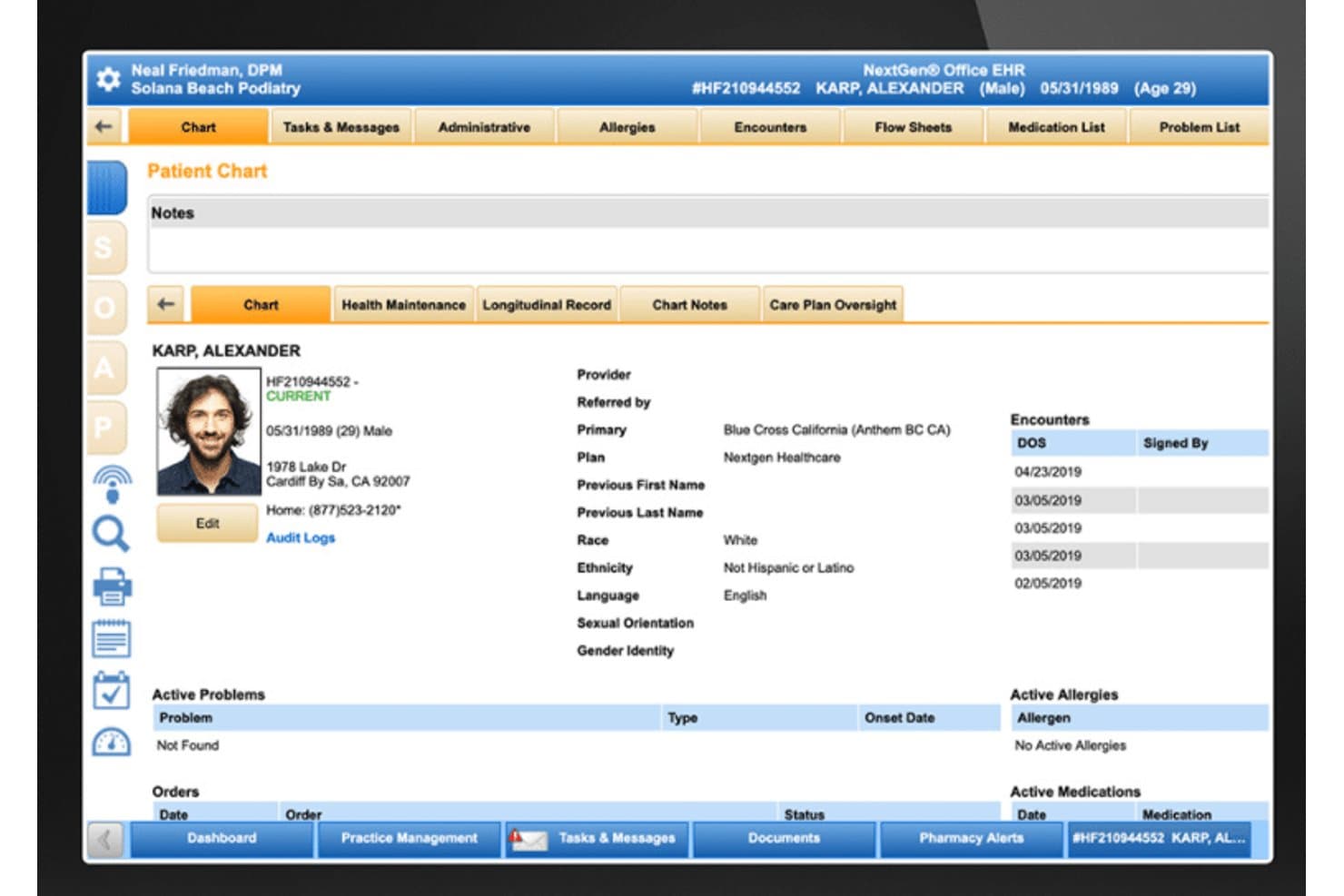Open the Audit Logs link
This screenshot has width=1344, height=896.
point(301,537)
